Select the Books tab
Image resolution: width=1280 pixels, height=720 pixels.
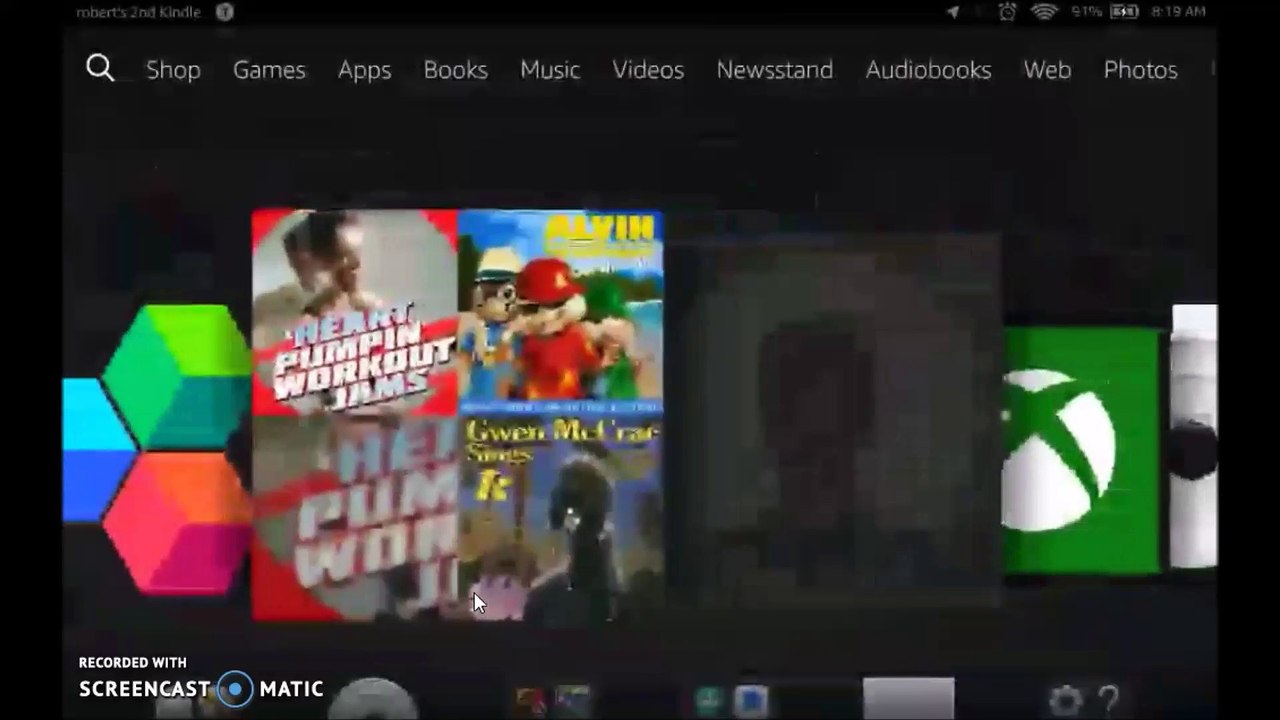tap(455, 70)
